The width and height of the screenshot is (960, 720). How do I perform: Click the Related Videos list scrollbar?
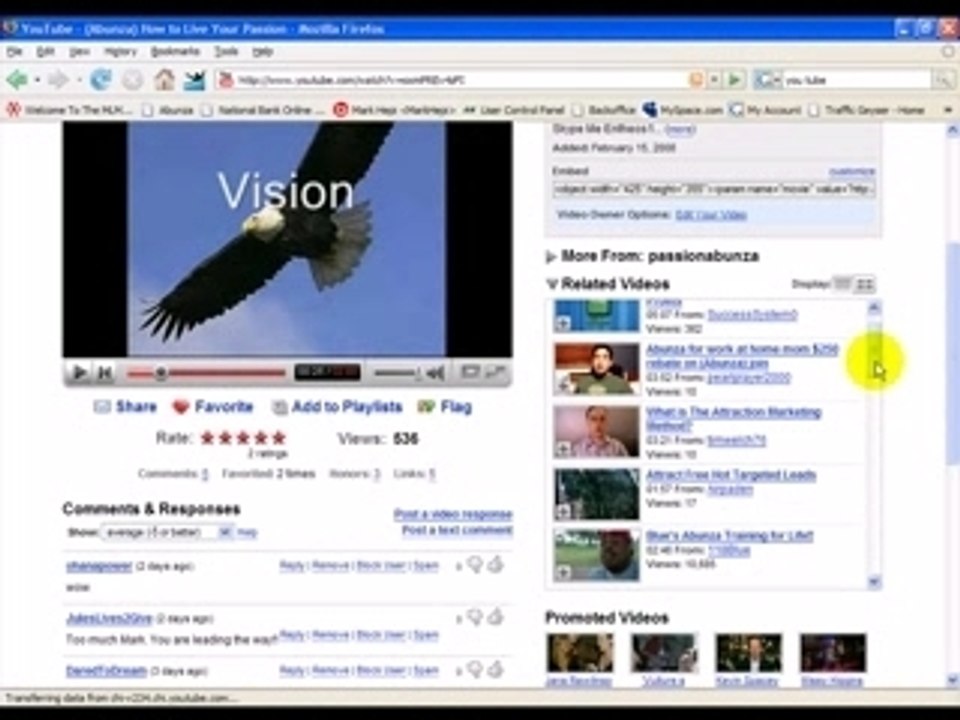(x=874, y=444)
